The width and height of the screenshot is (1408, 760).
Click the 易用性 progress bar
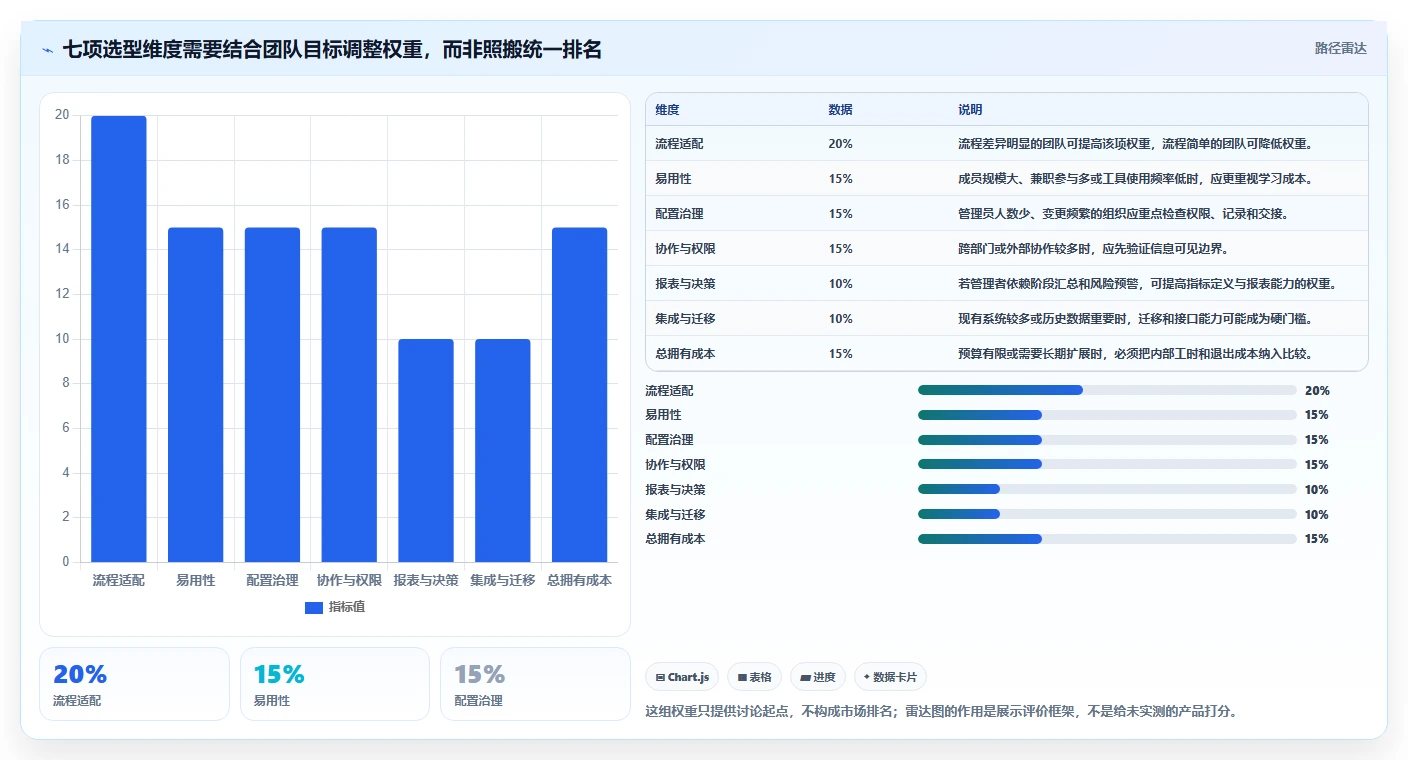pos(1107,415)
